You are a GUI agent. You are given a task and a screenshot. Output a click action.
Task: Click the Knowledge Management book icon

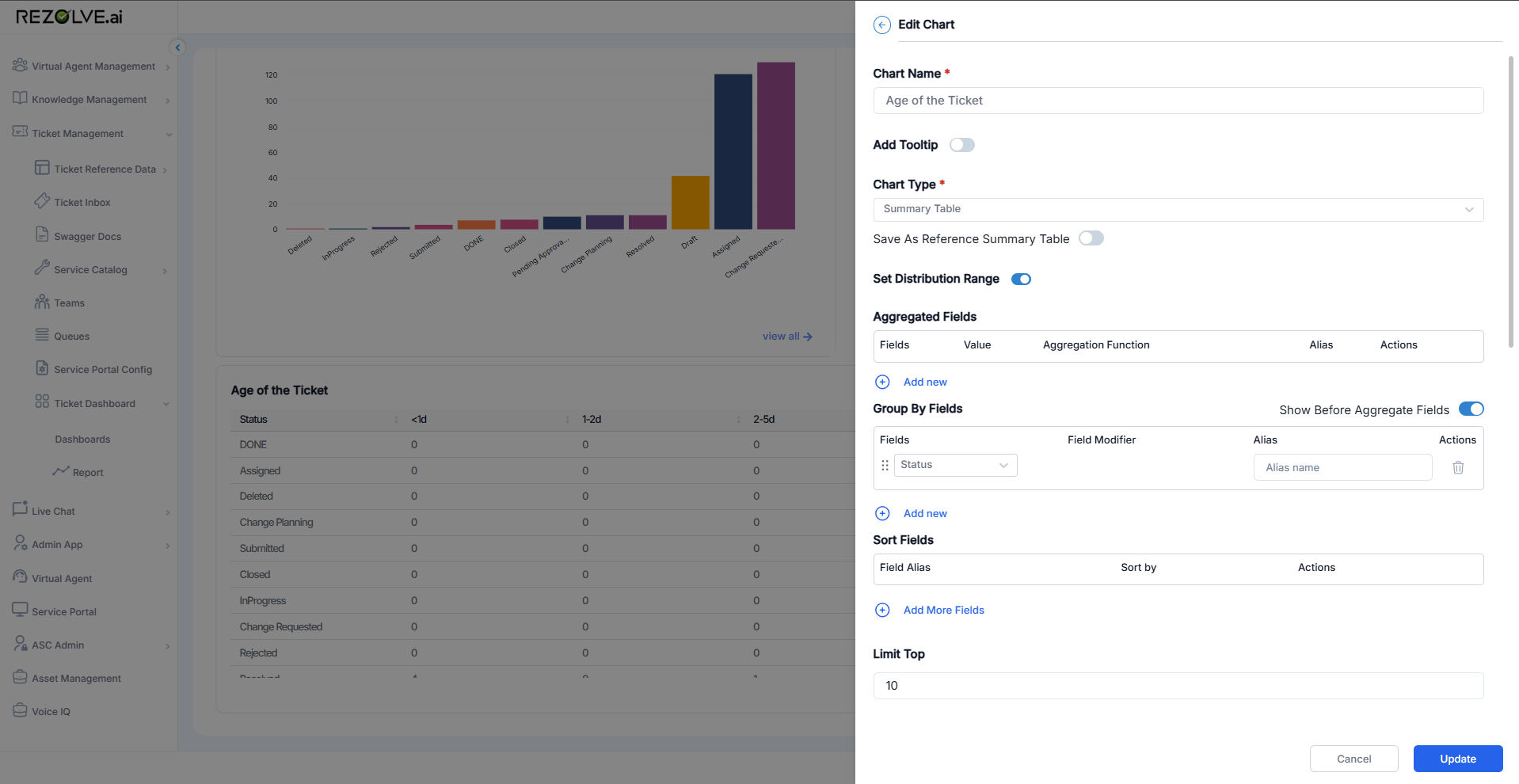click(x=20, y=98)
